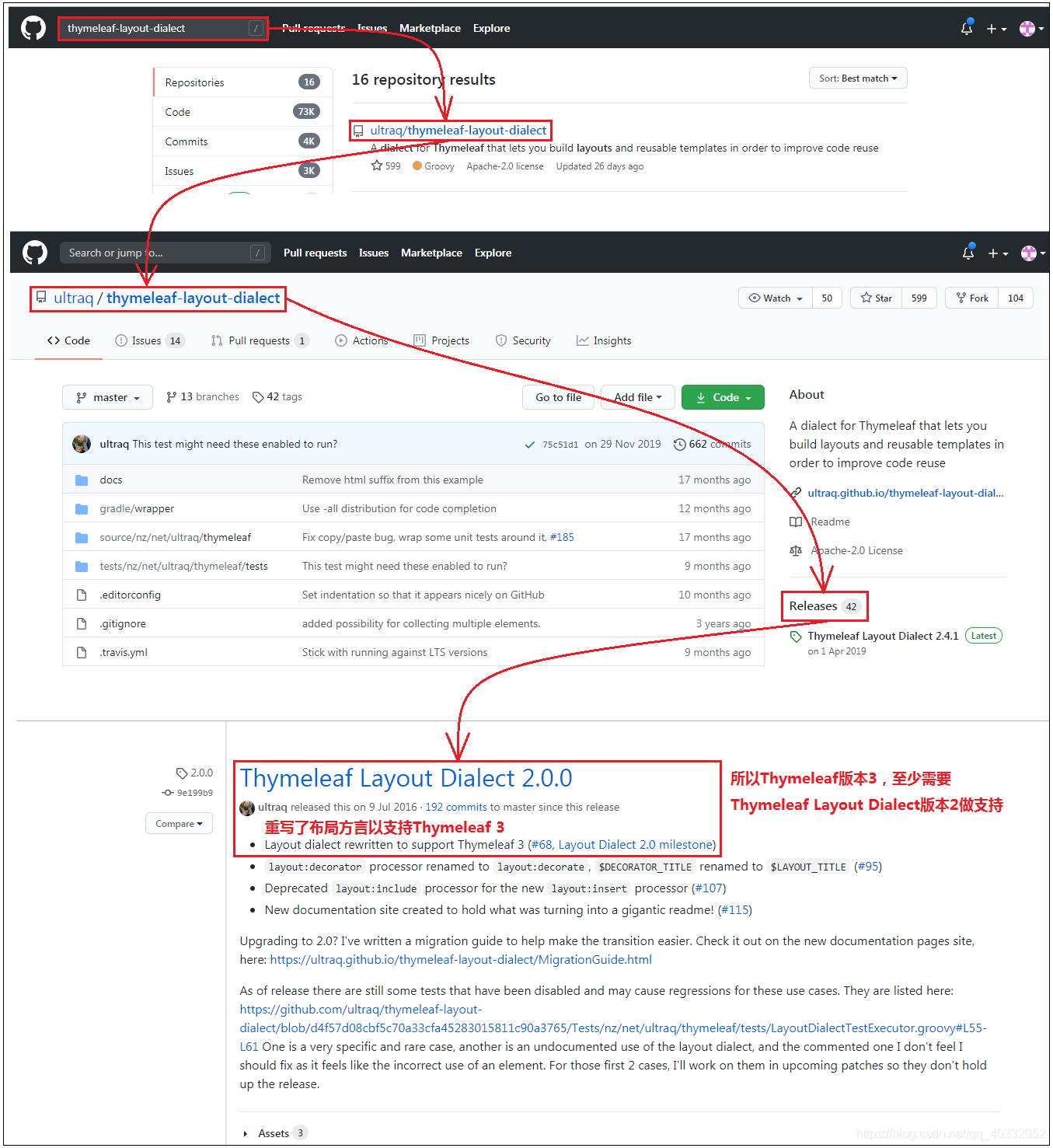Click ultraq avatar in latest commit row
The width and height of the screenshot is (1053, 1148).
tap(82, 444)
